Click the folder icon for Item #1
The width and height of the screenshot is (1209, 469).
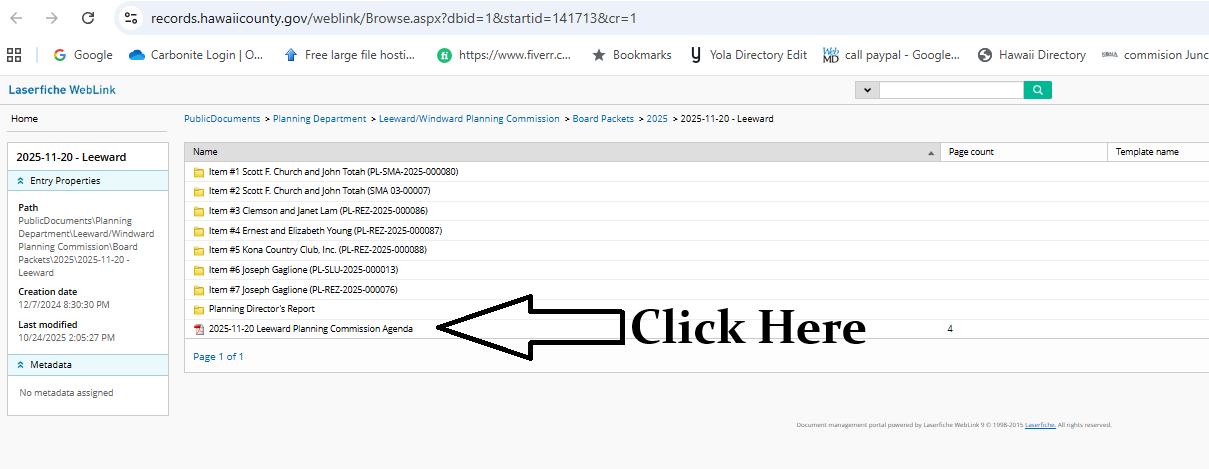(198, 172)
